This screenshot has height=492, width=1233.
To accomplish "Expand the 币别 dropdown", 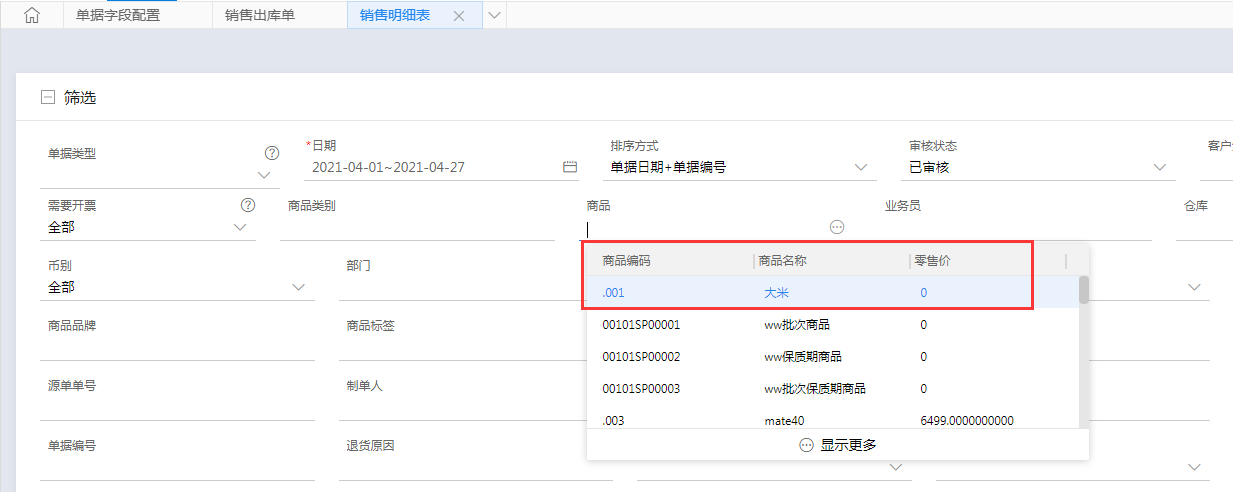I will pyautogui.click(x=298, y=287).
